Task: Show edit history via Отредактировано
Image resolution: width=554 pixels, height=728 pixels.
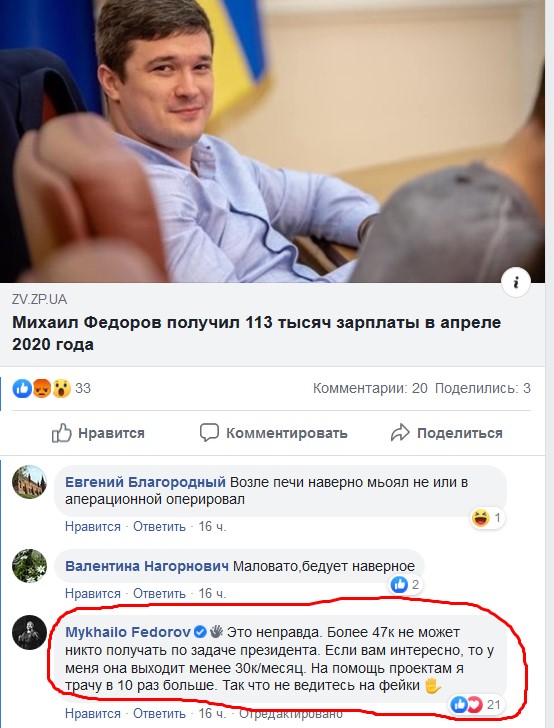Action: [291, 713]
